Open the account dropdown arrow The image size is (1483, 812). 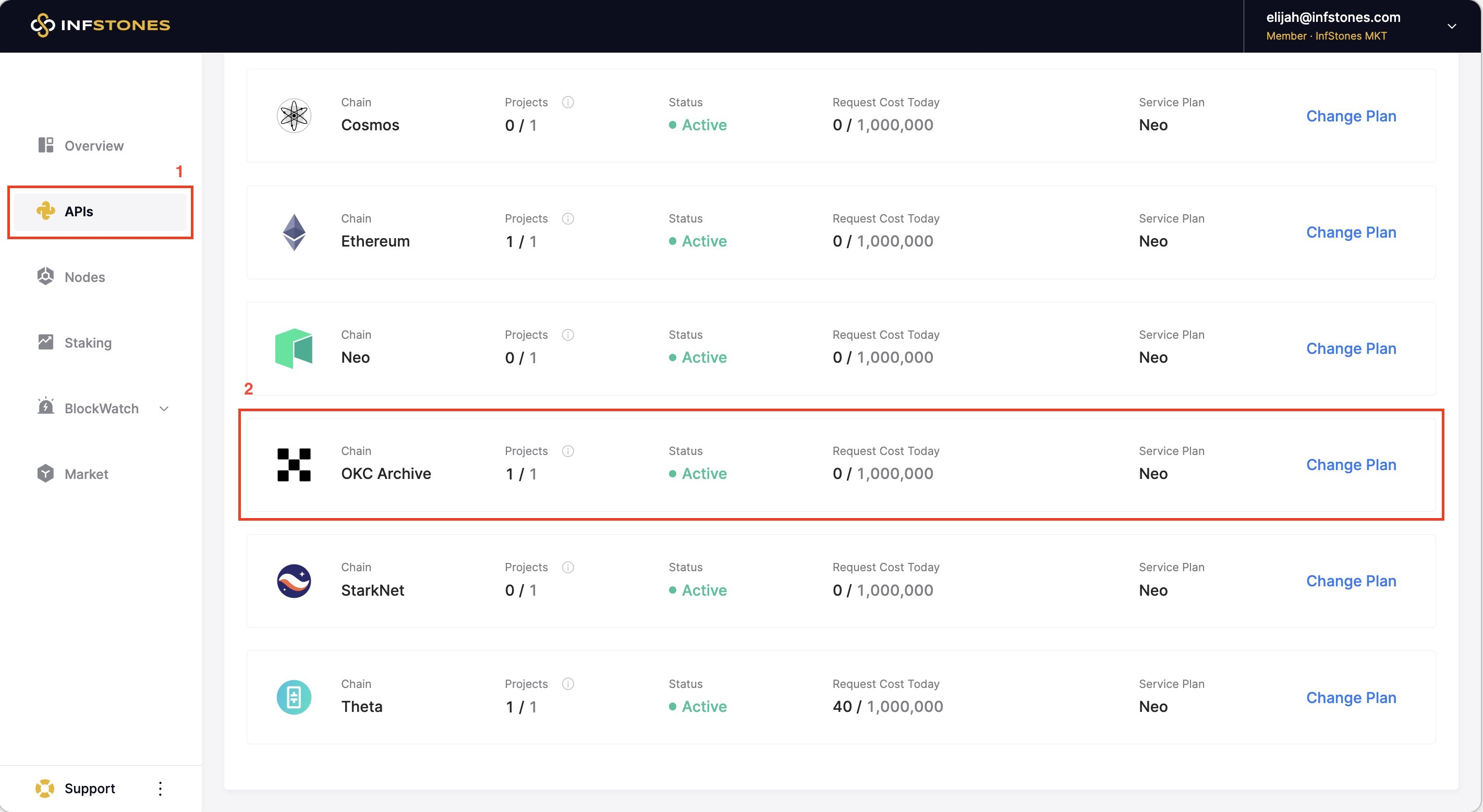coord(1451,26)
